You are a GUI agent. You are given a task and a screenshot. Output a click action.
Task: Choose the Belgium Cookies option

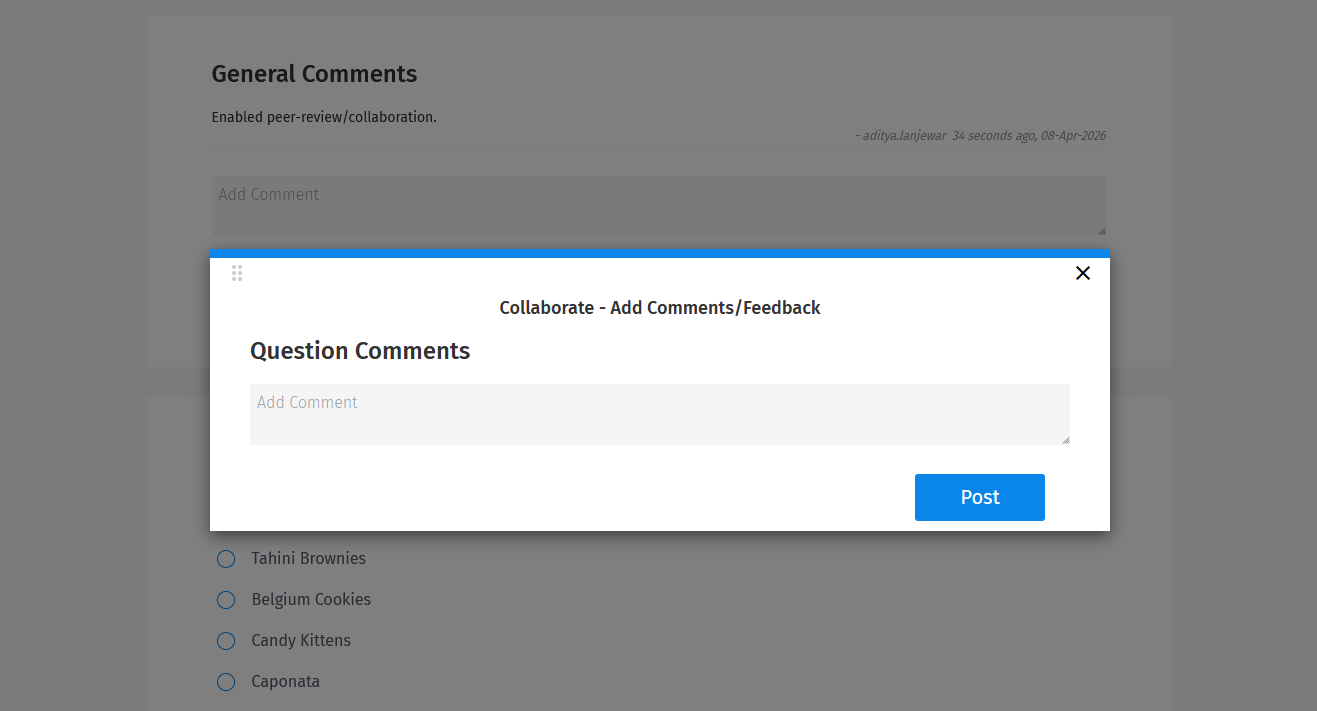click(225, 600)
